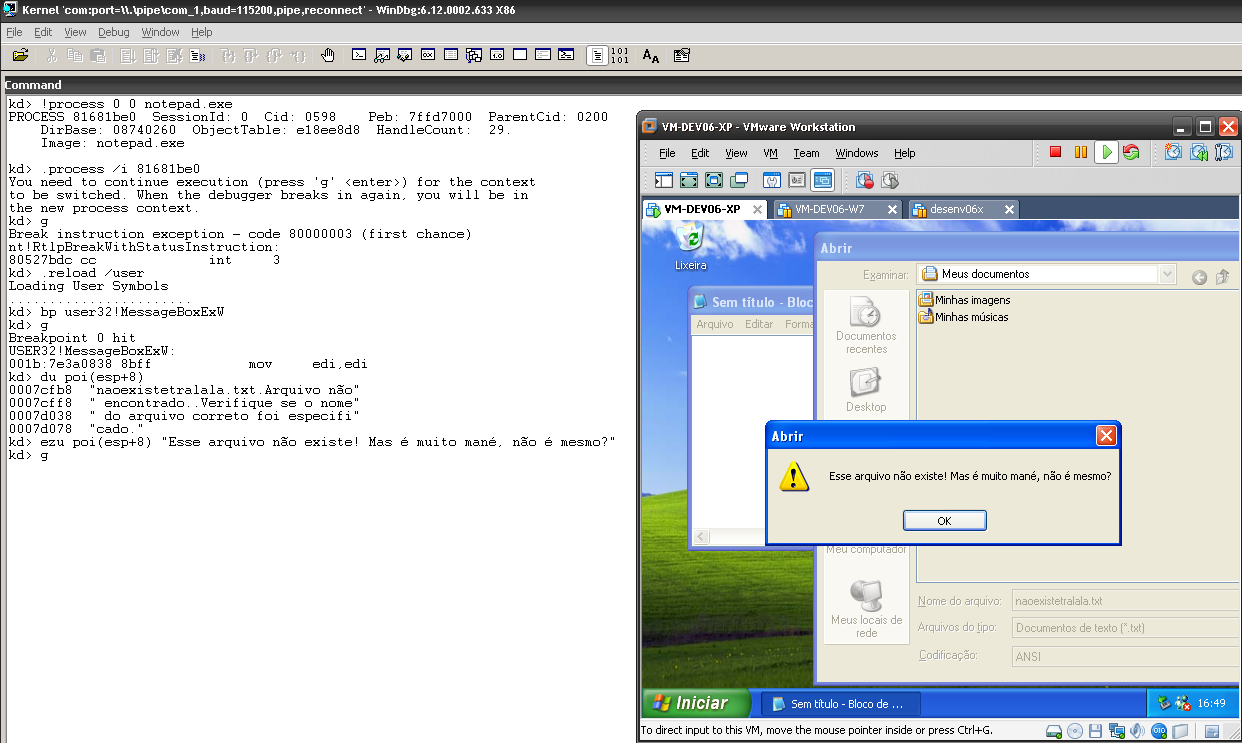Click the WinDbg open source file icon

(20, 56)
